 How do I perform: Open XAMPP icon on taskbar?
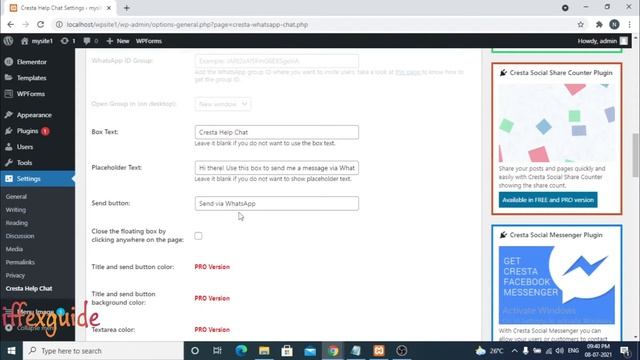tap(379, 351)
